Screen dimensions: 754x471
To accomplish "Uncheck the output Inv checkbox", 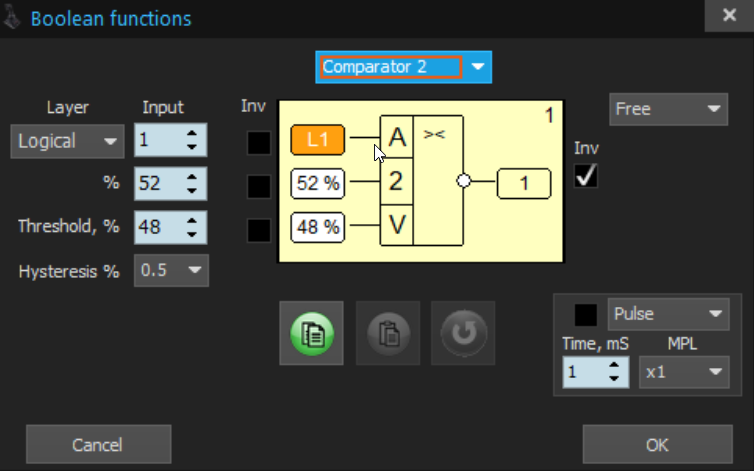I will click(x=586, y=176).
